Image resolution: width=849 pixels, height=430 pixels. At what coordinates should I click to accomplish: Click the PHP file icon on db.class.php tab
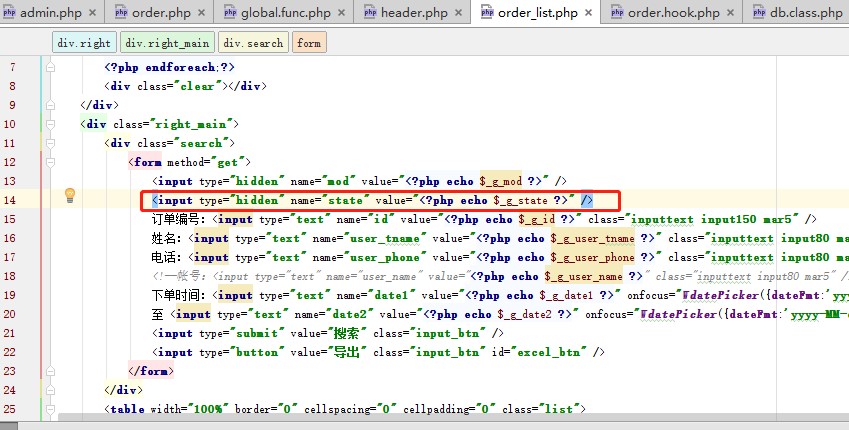pos(759,12)
